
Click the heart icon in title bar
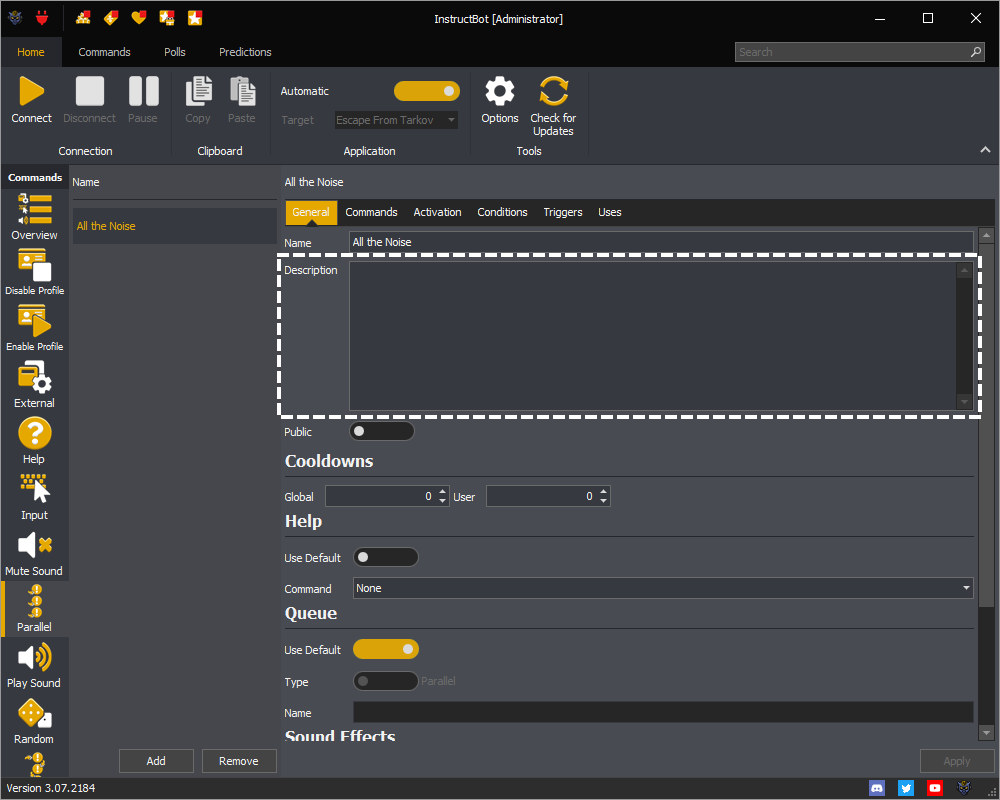tap(138, 18)
